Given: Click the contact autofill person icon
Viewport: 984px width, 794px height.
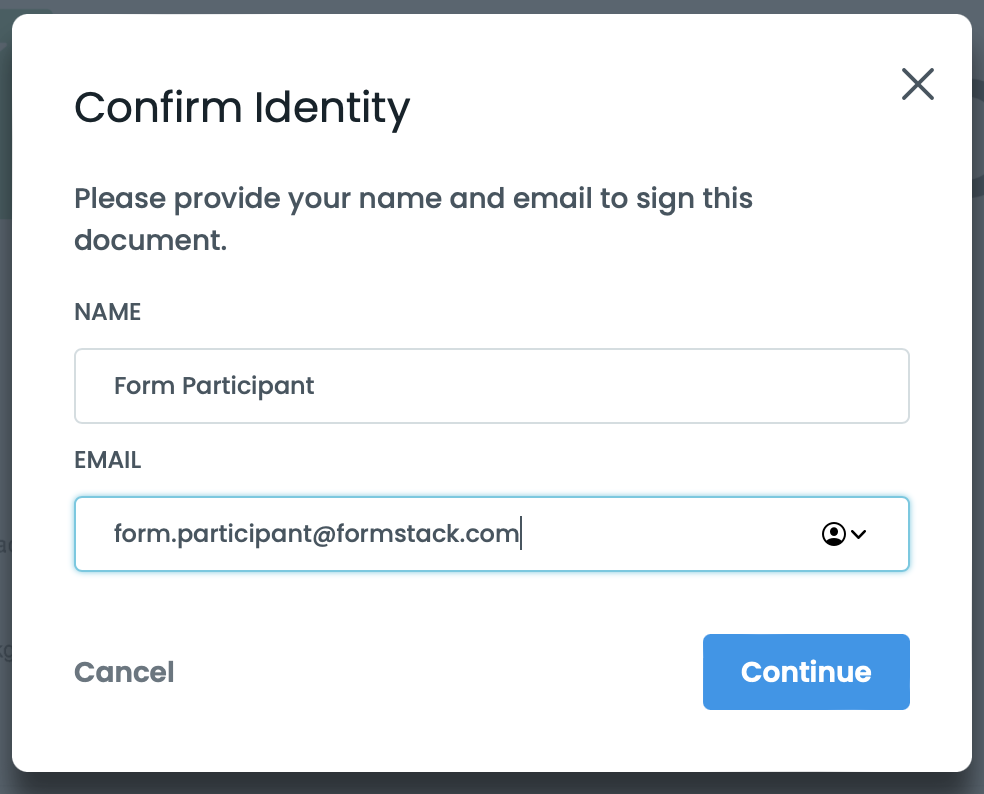Looking at the screenshot, I should point(833,534).
